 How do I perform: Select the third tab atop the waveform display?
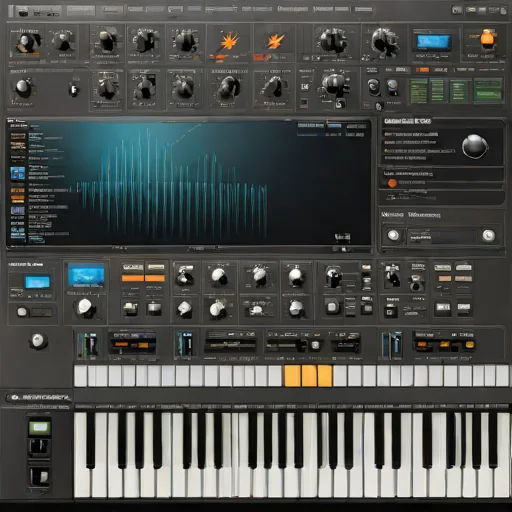tap(356, 126)
